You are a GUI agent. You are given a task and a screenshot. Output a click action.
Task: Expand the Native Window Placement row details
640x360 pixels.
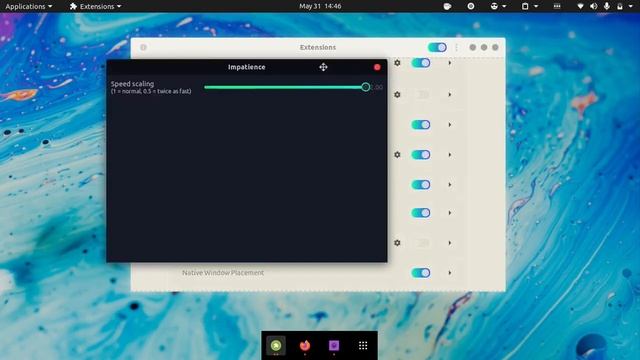tap(450, 273)
